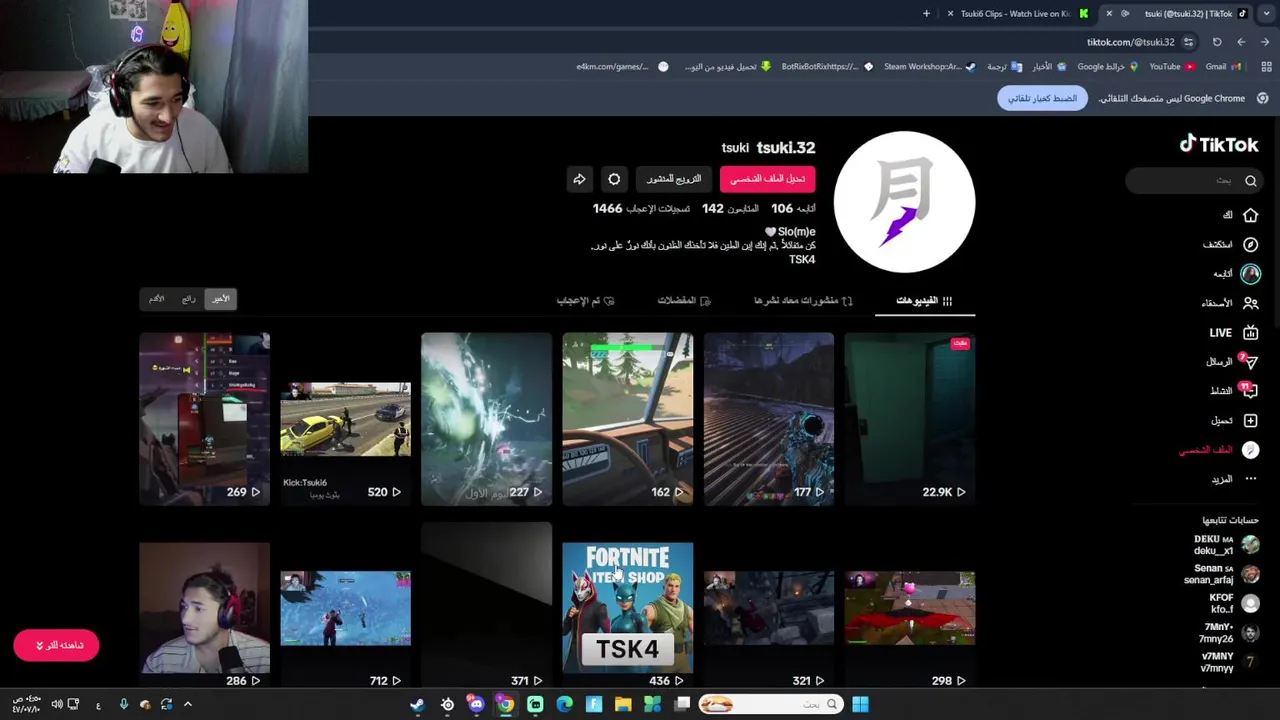This screenshot has width=1280, height=720.
Task: Open the LIVE sidebar item
Action: [1233, 332]
